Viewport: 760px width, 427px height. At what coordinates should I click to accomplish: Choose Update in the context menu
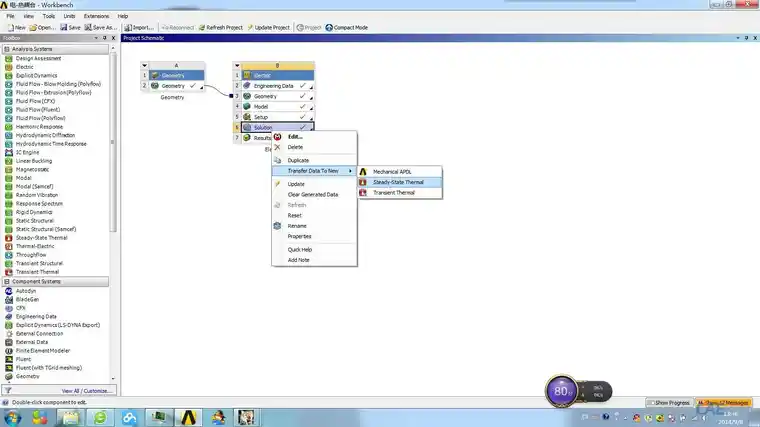coord(314,184)
